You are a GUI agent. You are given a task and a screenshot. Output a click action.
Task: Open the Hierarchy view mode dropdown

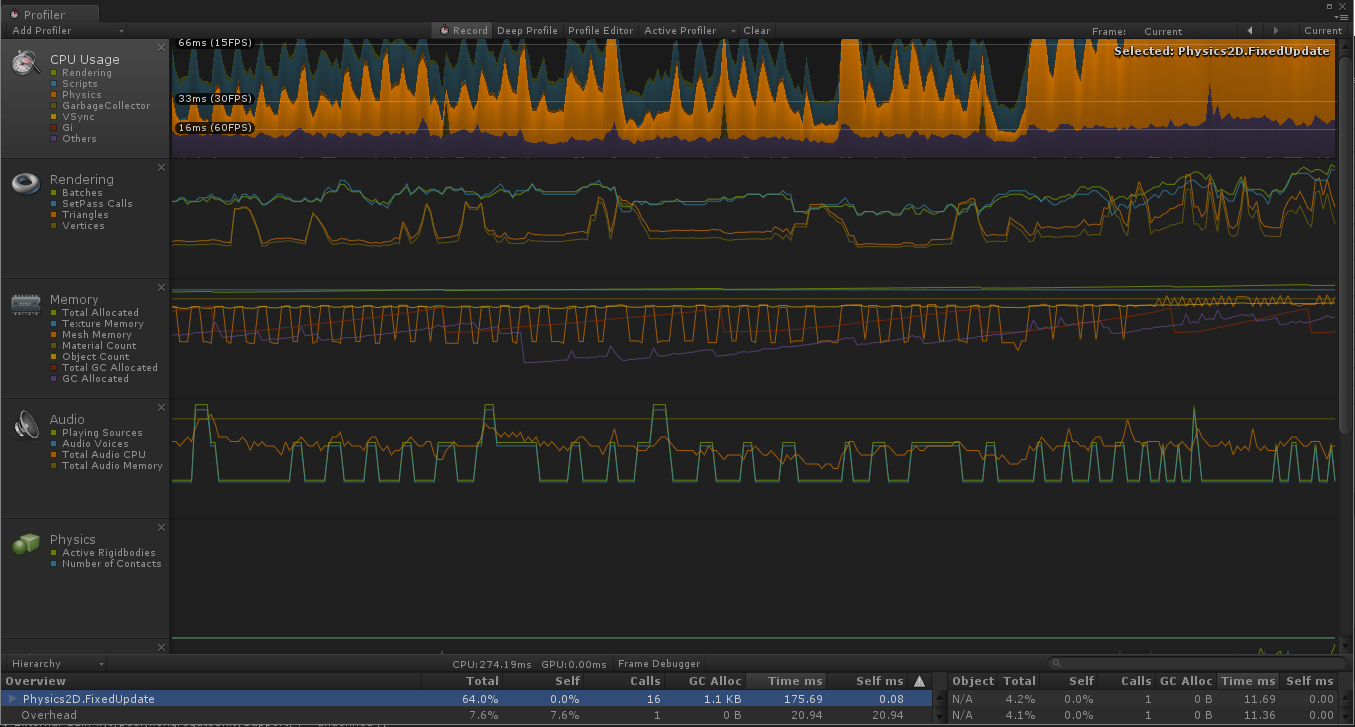coord(54,662)
